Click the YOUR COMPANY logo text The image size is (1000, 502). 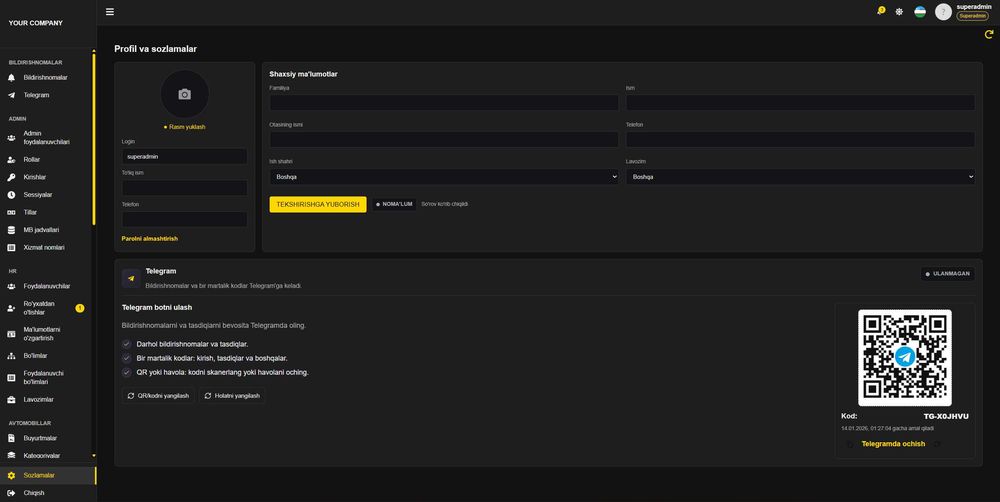pyautogui.click(x=36, y=23)
